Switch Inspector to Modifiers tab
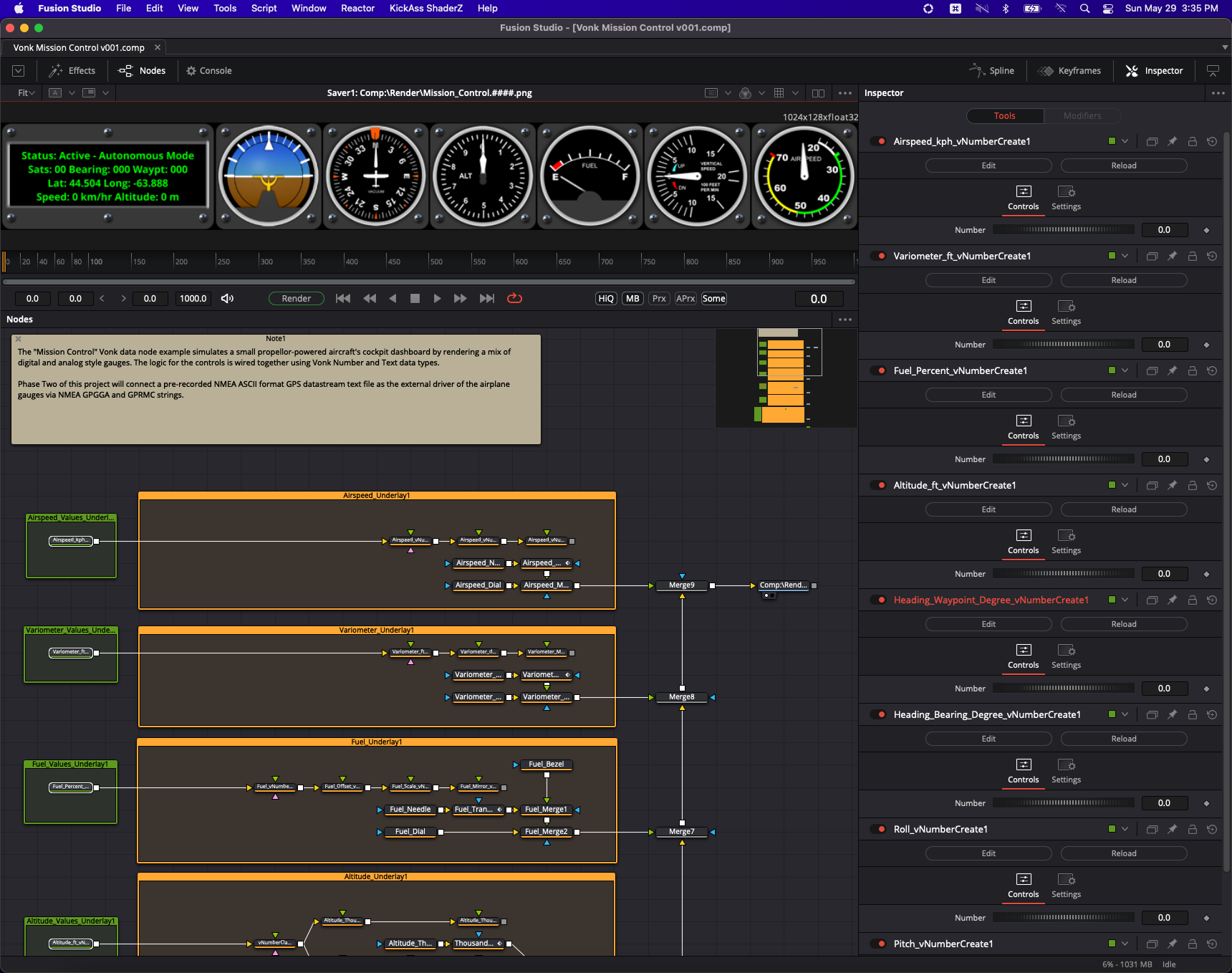The image size is (1232, 973). pos(1082,116)
